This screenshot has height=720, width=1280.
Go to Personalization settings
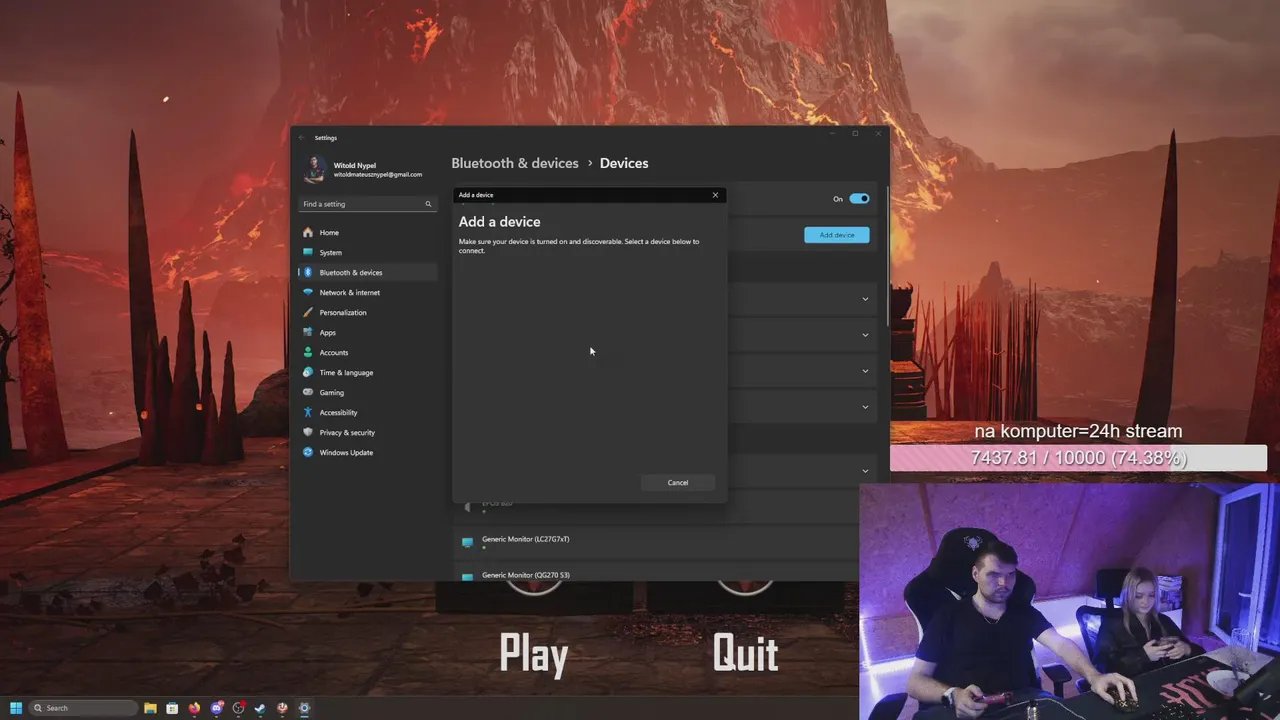pos(367,312)
